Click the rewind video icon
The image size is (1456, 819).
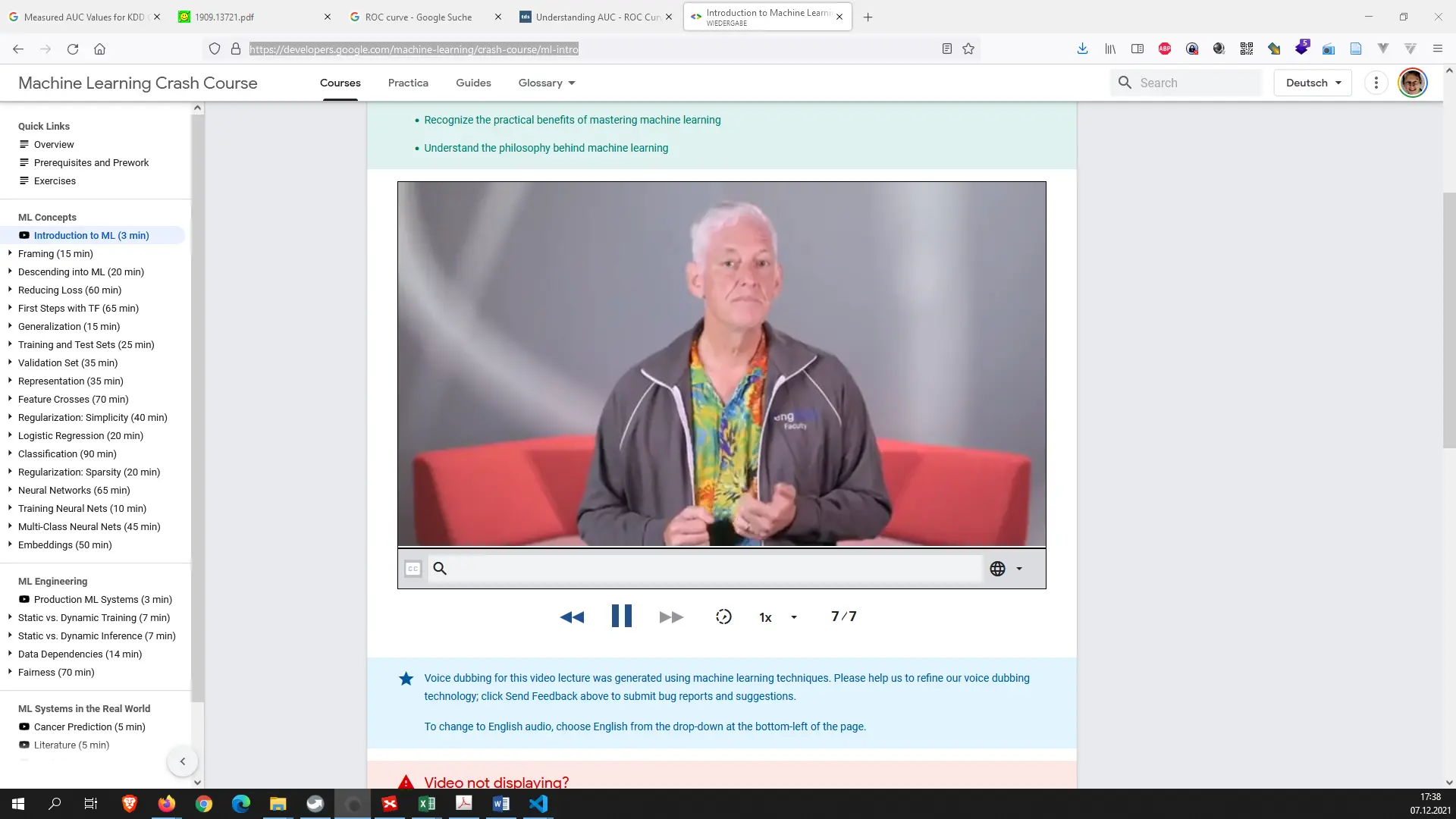[x=572, y=617]
